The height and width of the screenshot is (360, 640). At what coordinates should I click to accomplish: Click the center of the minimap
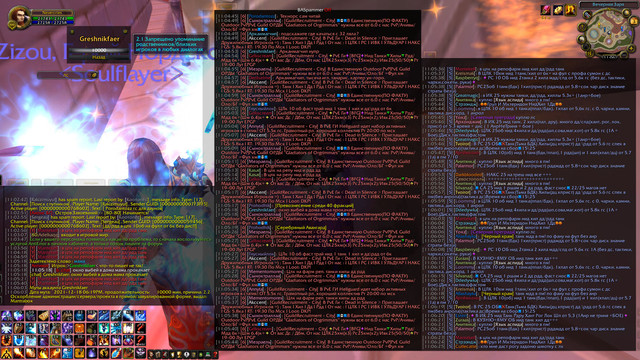click(609, 31)
